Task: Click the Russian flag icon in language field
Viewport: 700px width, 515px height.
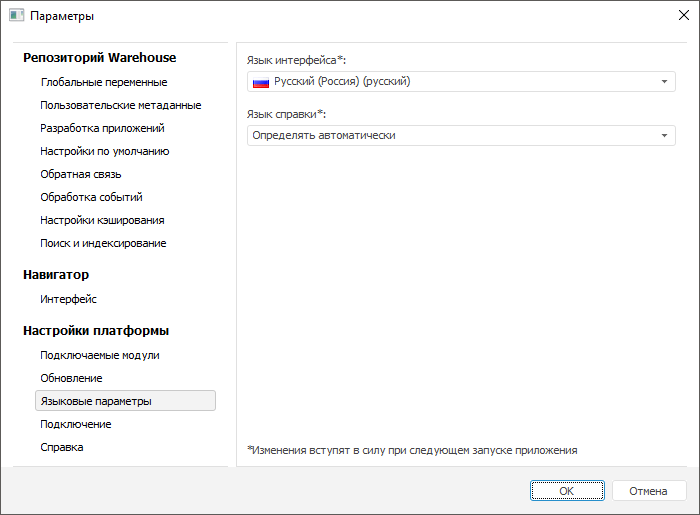Action: tap(261, 82)
